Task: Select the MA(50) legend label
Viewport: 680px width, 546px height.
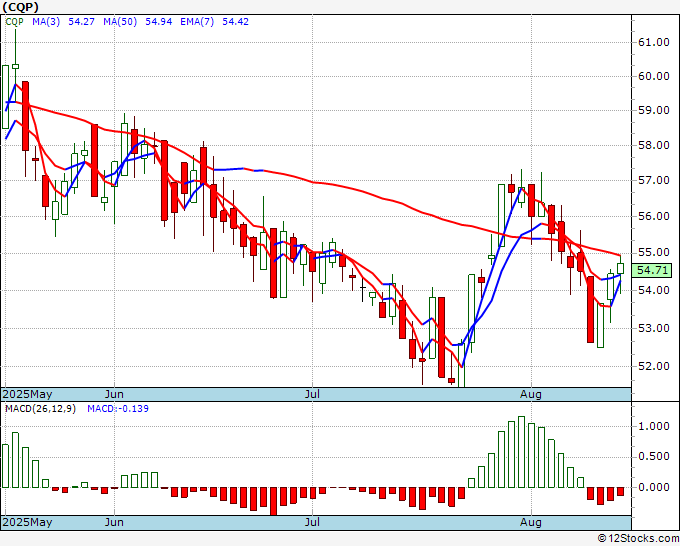Action: [120, 22]
